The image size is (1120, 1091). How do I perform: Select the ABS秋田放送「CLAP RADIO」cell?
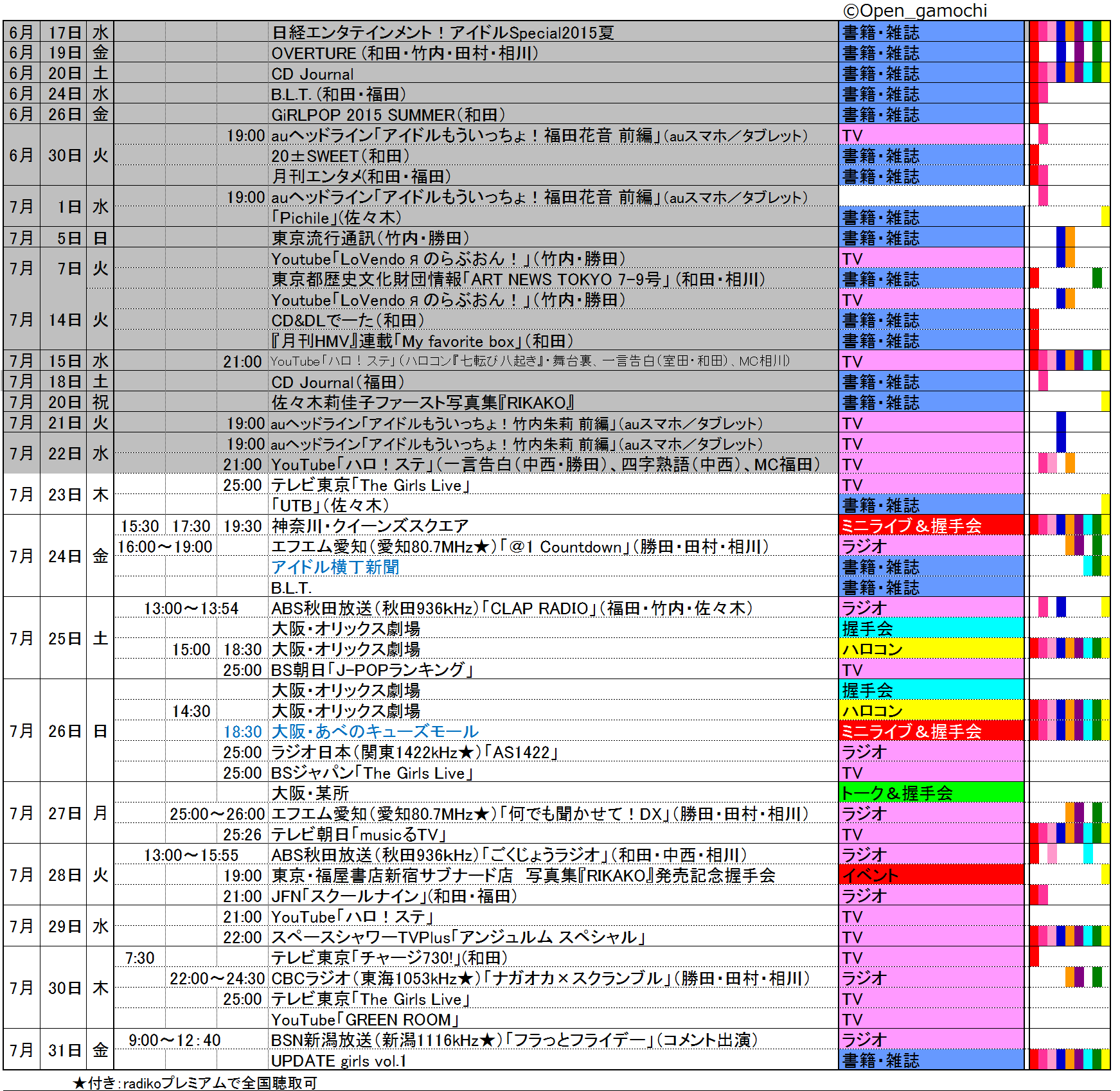click(x=553, y=608)
